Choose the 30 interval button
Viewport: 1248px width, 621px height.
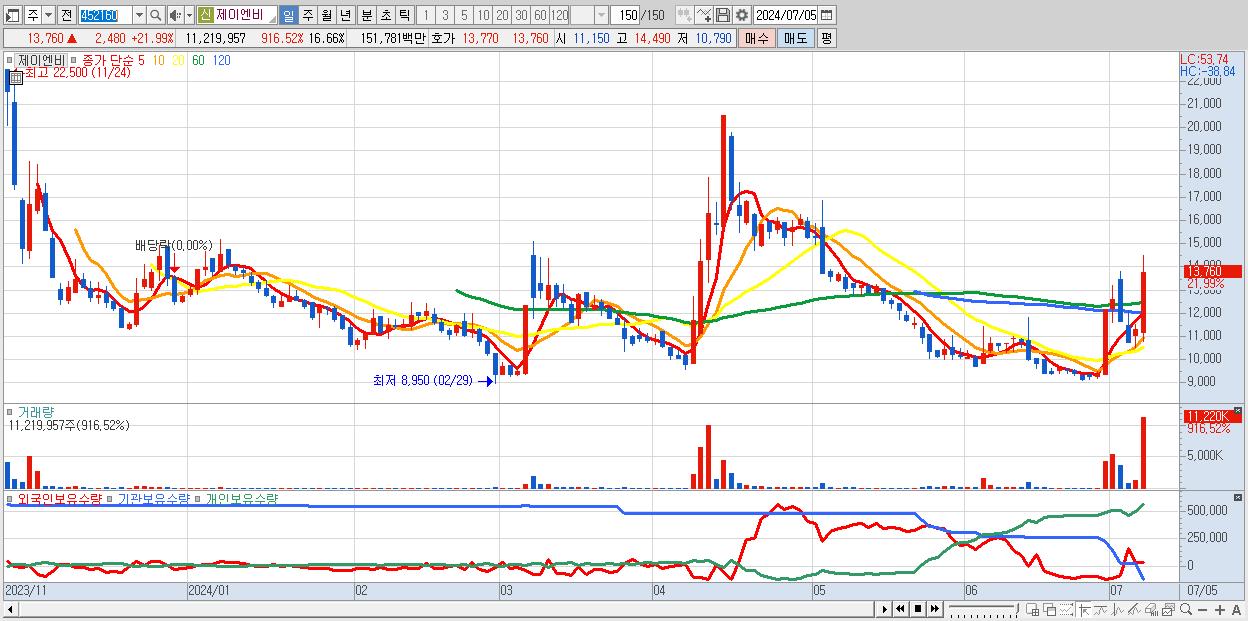521,15
